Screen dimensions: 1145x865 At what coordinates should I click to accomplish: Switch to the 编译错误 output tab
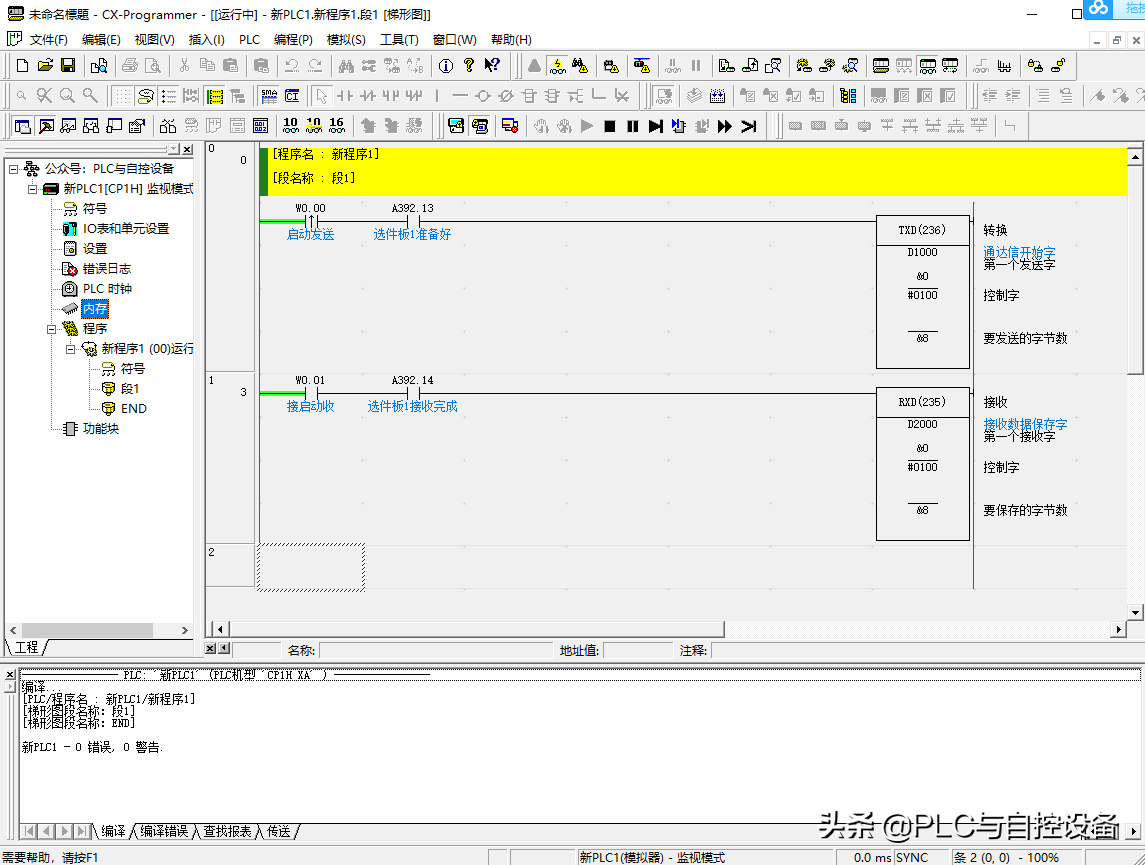tap(164, 831)
